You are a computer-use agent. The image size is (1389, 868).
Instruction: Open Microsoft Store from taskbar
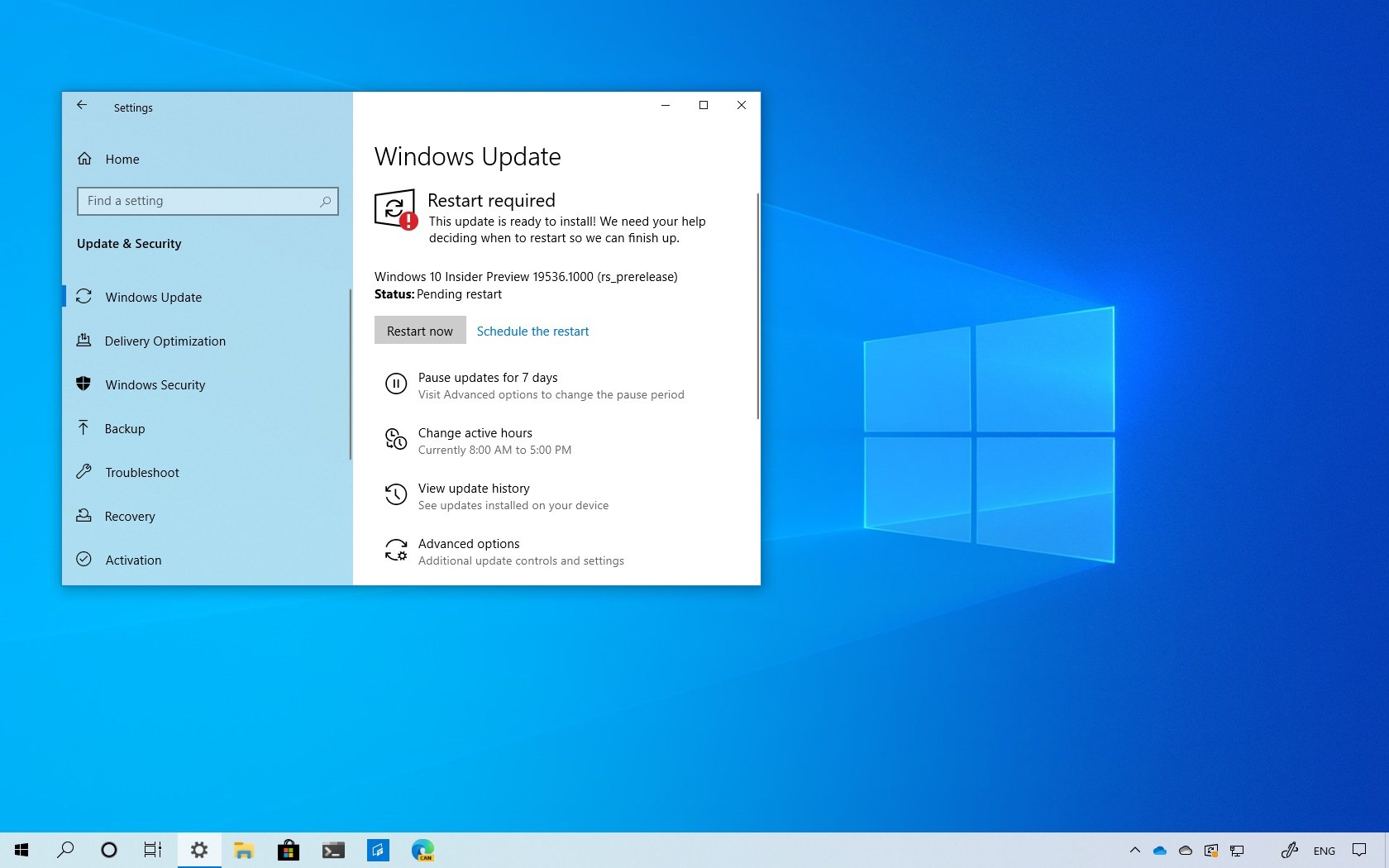click(x=288, y=850)
